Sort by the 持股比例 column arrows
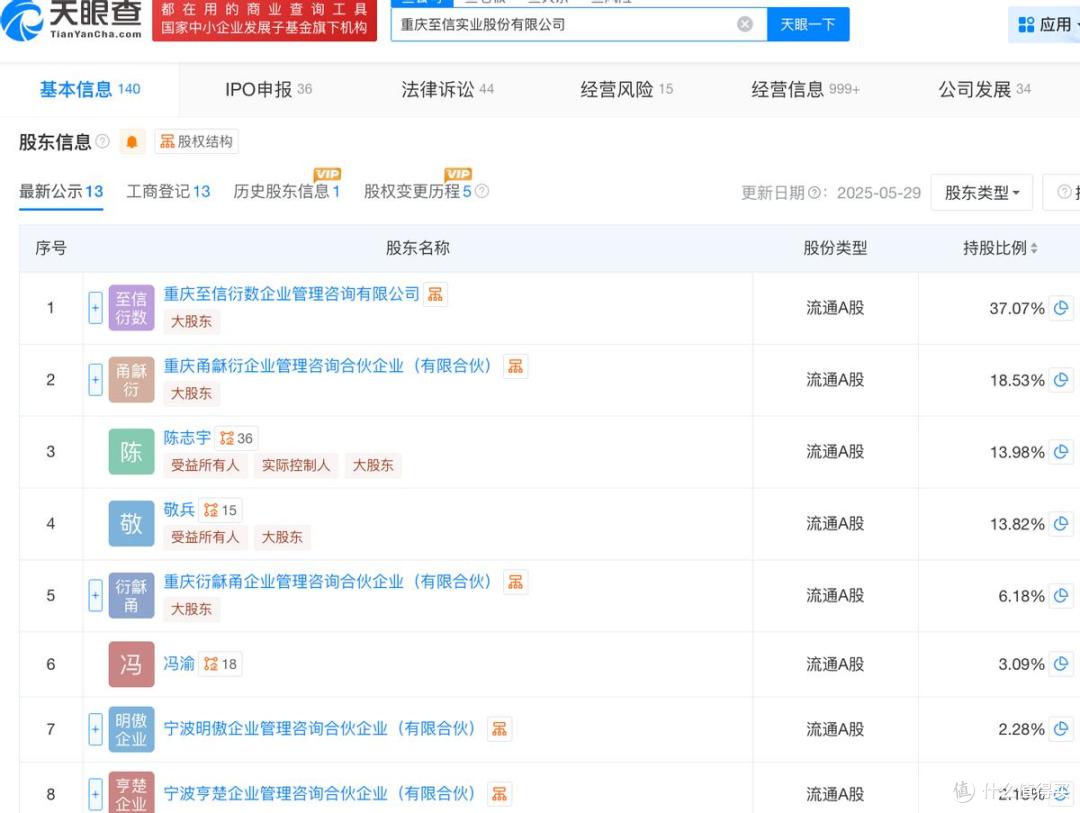The image size is (1080, 813). point(1034,249)
